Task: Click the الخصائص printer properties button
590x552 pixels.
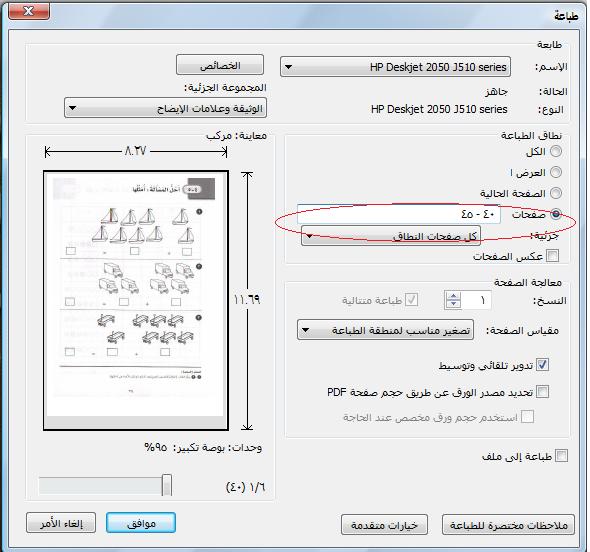Action: coord(220,65)
